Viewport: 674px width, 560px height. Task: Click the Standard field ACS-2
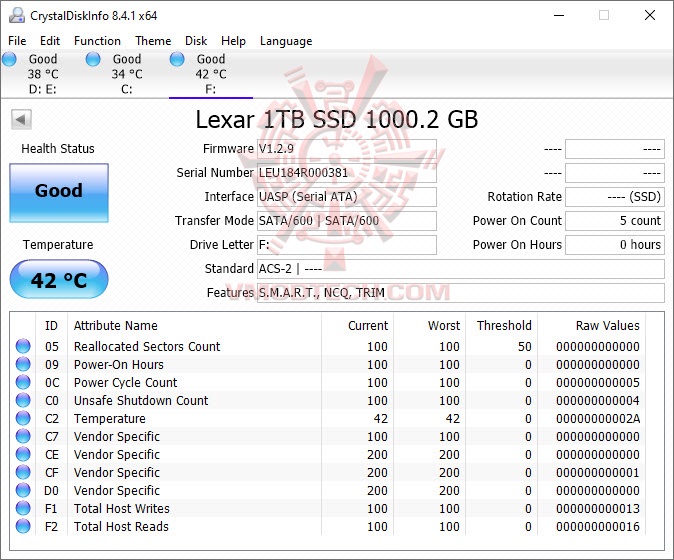tap(461, 269)
